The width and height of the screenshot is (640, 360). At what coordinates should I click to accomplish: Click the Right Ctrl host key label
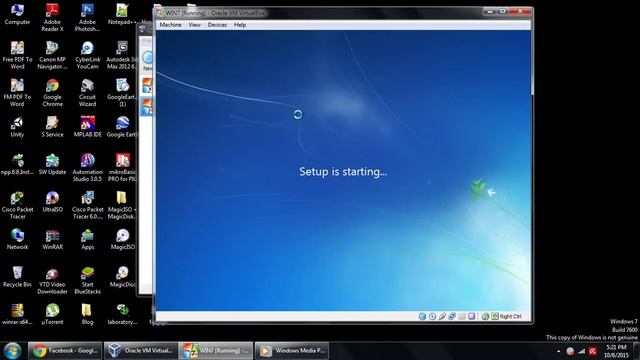click(511, 316)
